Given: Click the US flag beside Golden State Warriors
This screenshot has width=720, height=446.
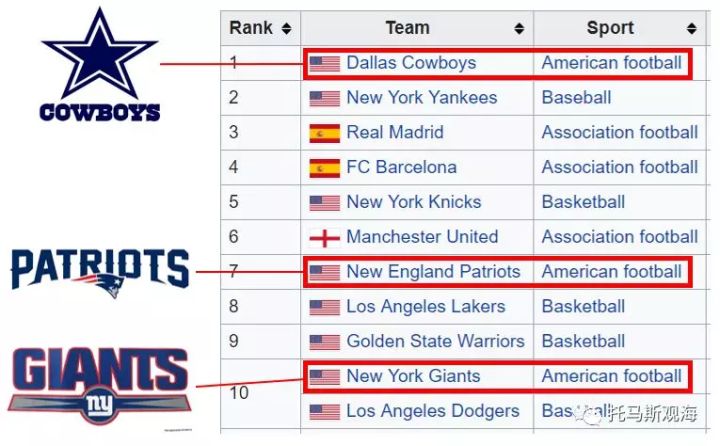Looking at the screenshot, I should 324,342.
